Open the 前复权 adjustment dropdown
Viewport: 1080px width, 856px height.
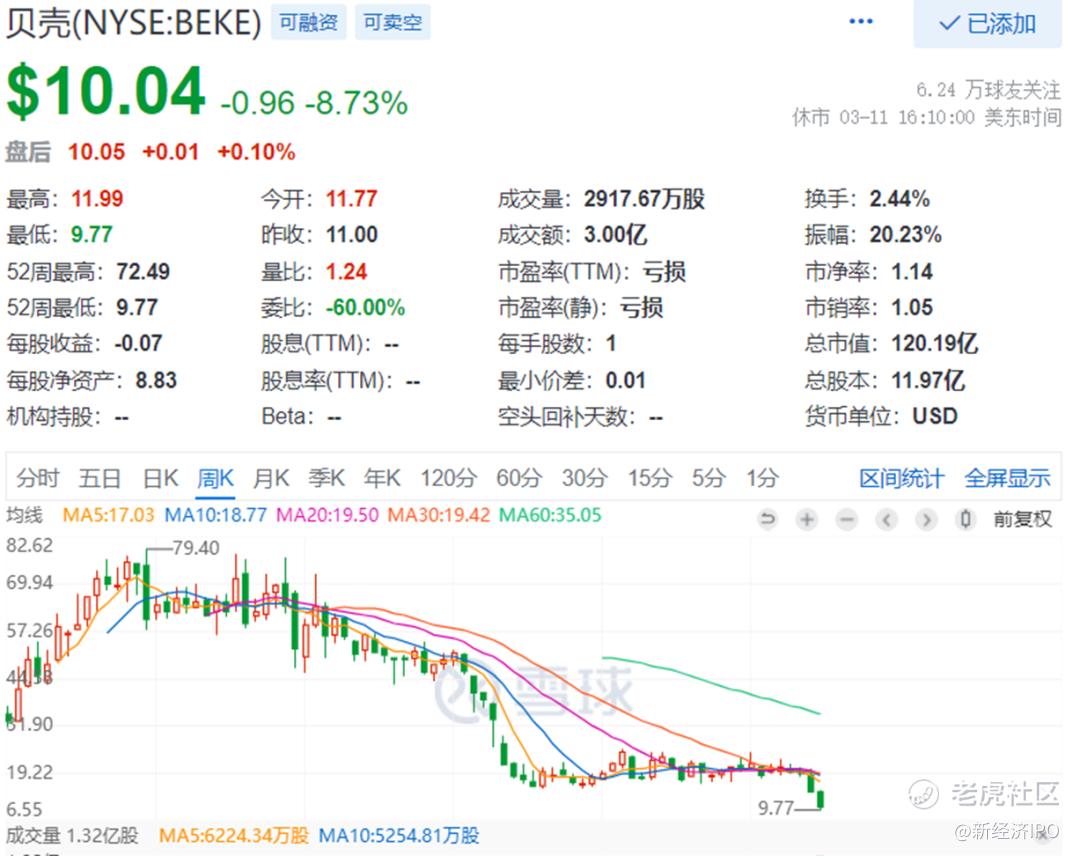coord(1023,519)
